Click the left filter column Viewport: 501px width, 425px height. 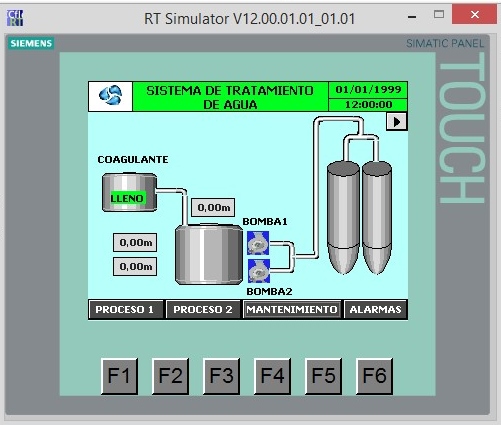(x=343, y=217)
